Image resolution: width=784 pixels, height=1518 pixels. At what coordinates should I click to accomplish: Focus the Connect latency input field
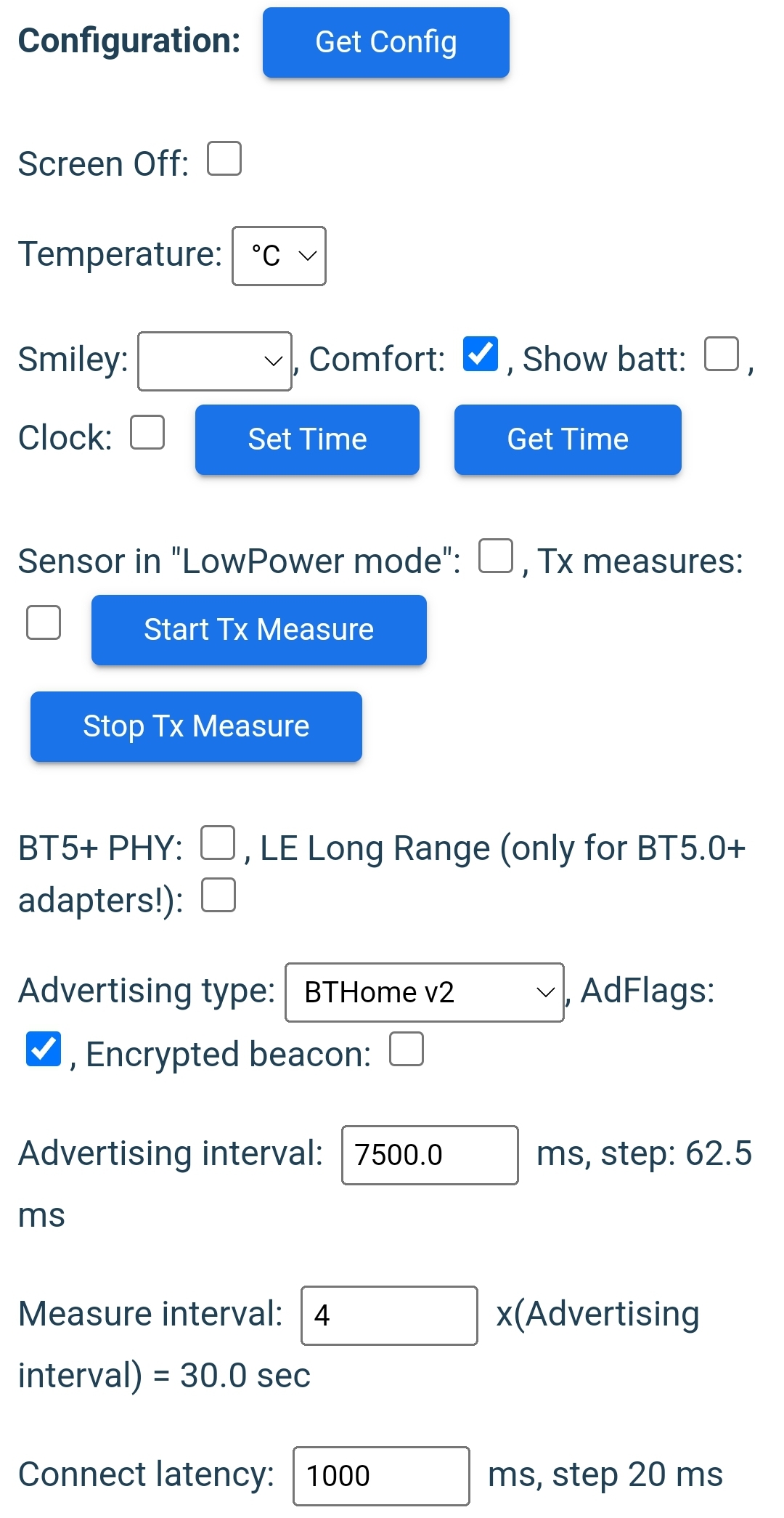pyautogui.click(x=381, y=1476)
